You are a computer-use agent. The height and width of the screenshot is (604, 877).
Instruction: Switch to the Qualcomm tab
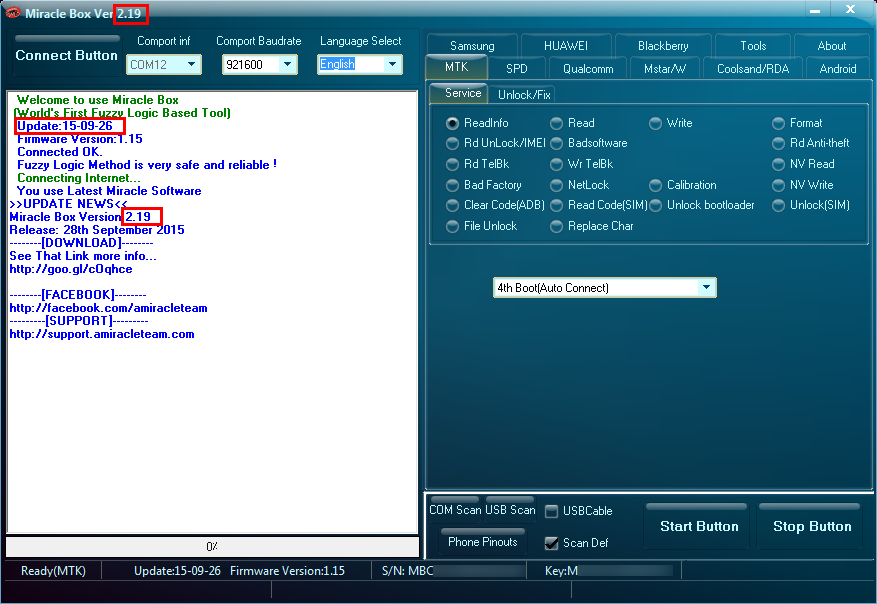pyautogui.click(x=588, y=69)
